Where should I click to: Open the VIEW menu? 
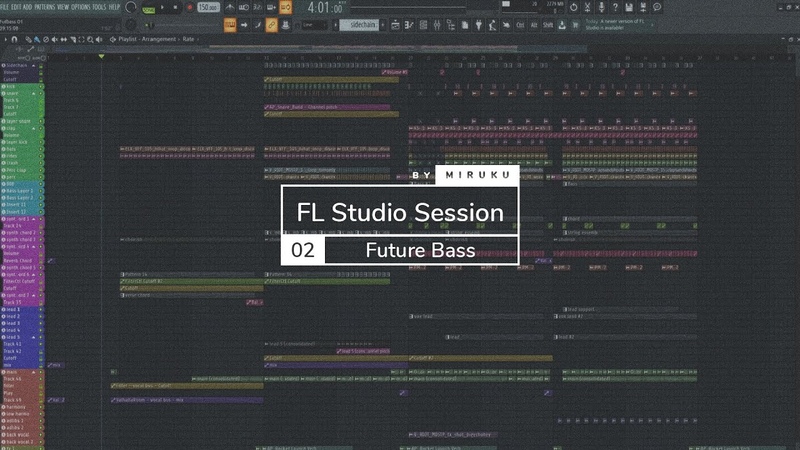63,7
